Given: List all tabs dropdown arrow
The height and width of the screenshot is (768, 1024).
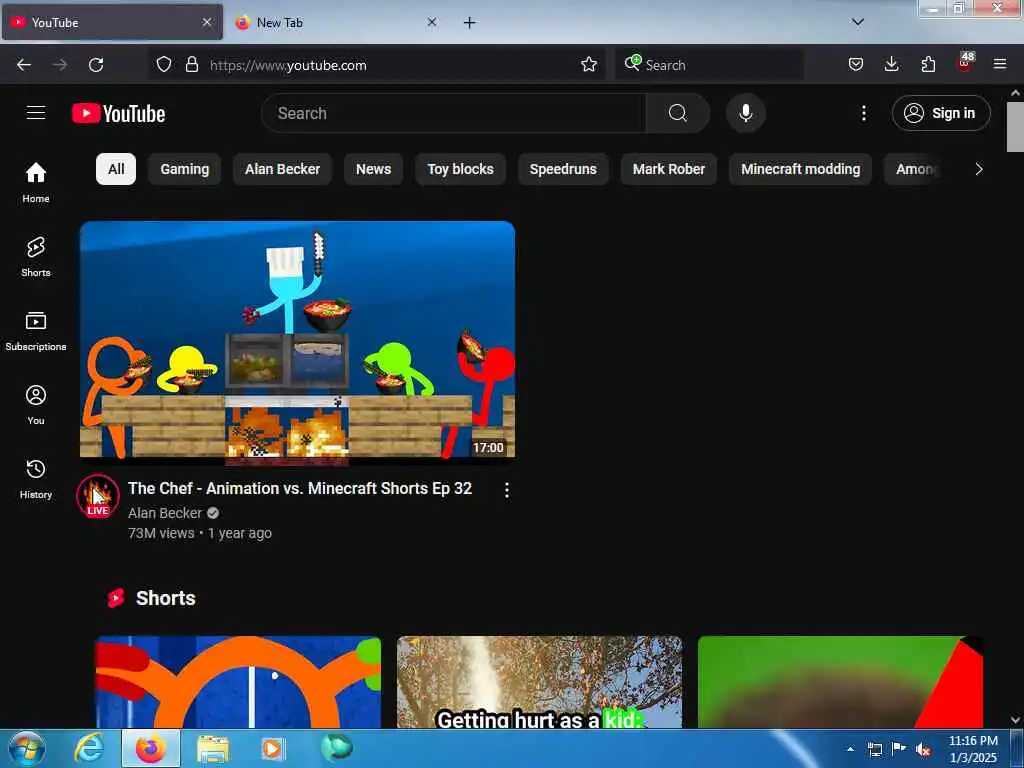Looking at the screenshot, I should click(858, 22).
